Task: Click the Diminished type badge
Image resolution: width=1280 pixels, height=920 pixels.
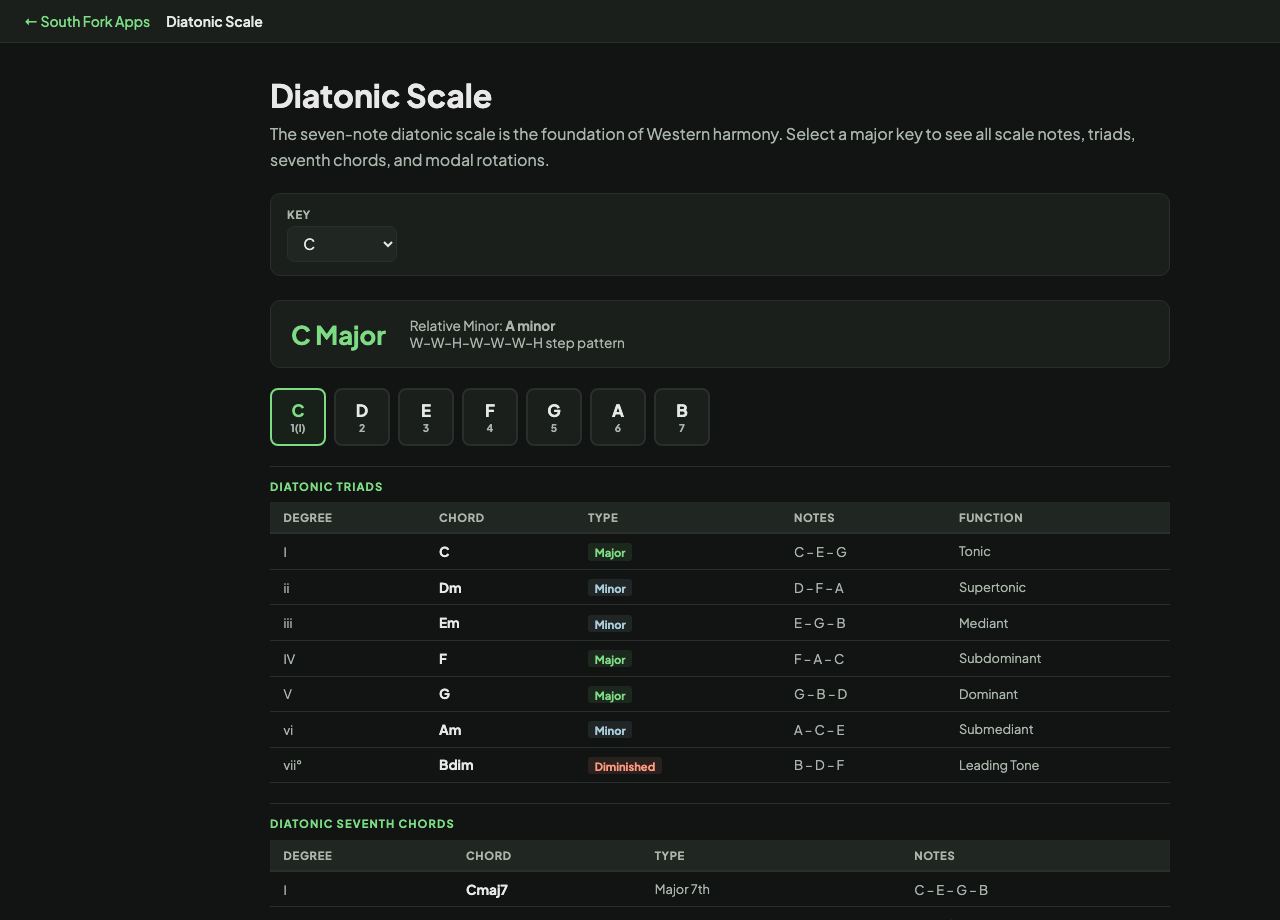Action: coord(625,766)
